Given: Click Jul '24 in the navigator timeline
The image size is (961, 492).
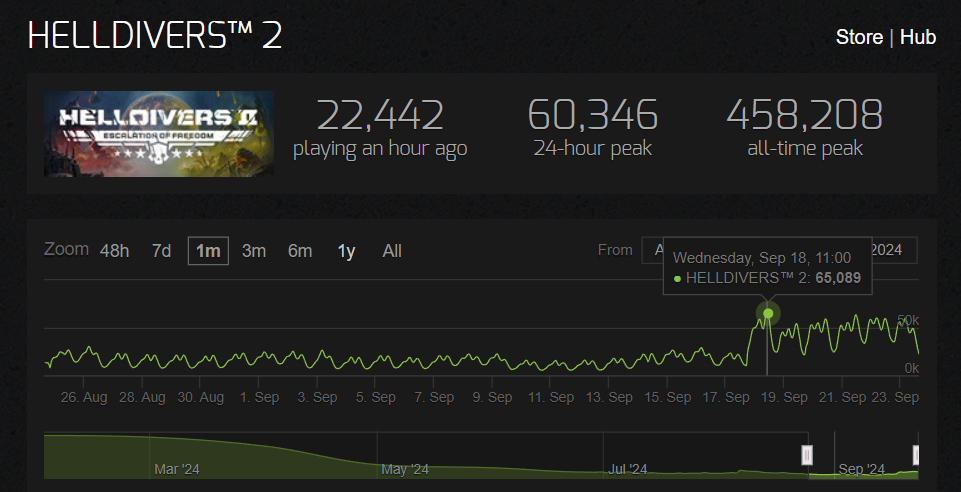Looking at the screenshot, I should (x=628, y=470).
